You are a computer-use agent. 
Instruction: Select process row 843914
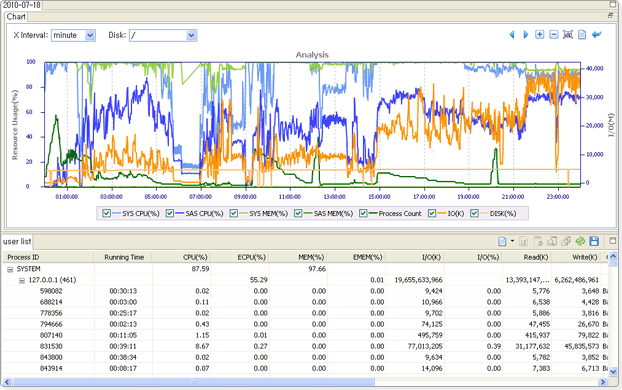coord(305,369)
